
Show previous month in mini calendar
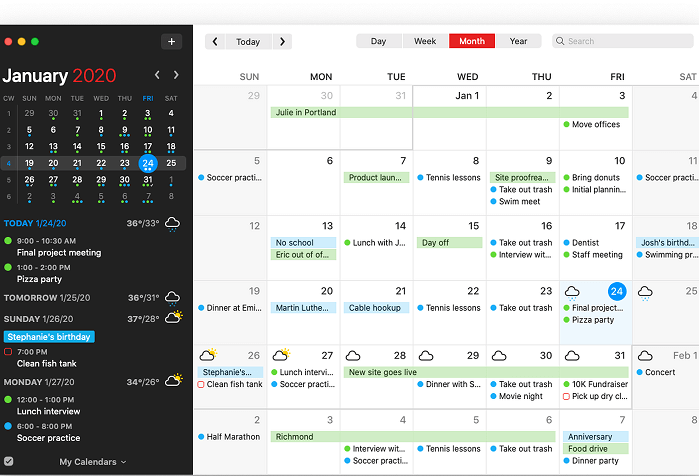(x=157, y=75)
